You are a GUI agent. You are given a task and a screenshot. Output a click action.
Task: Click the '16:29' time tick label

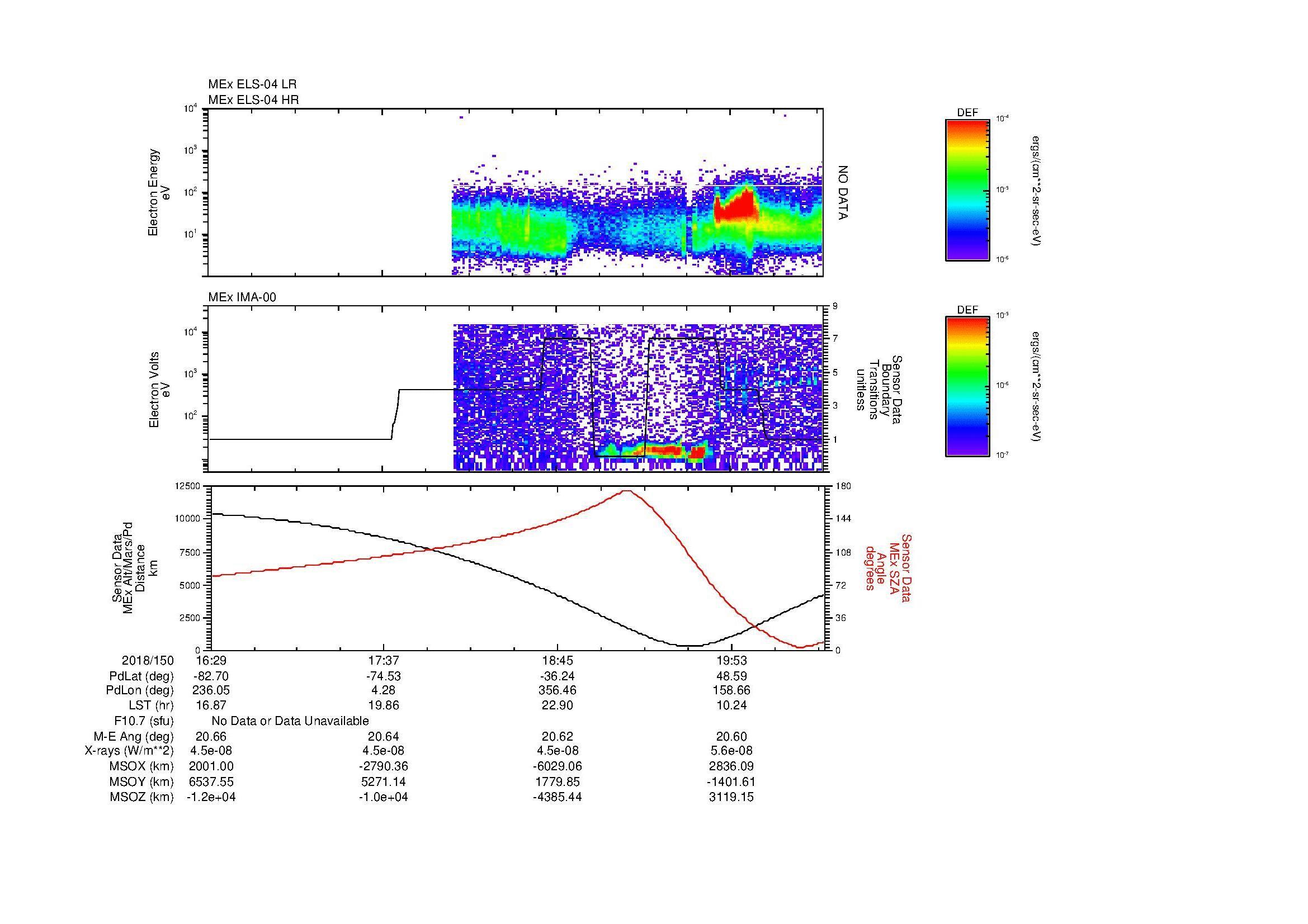coord(211,660)
